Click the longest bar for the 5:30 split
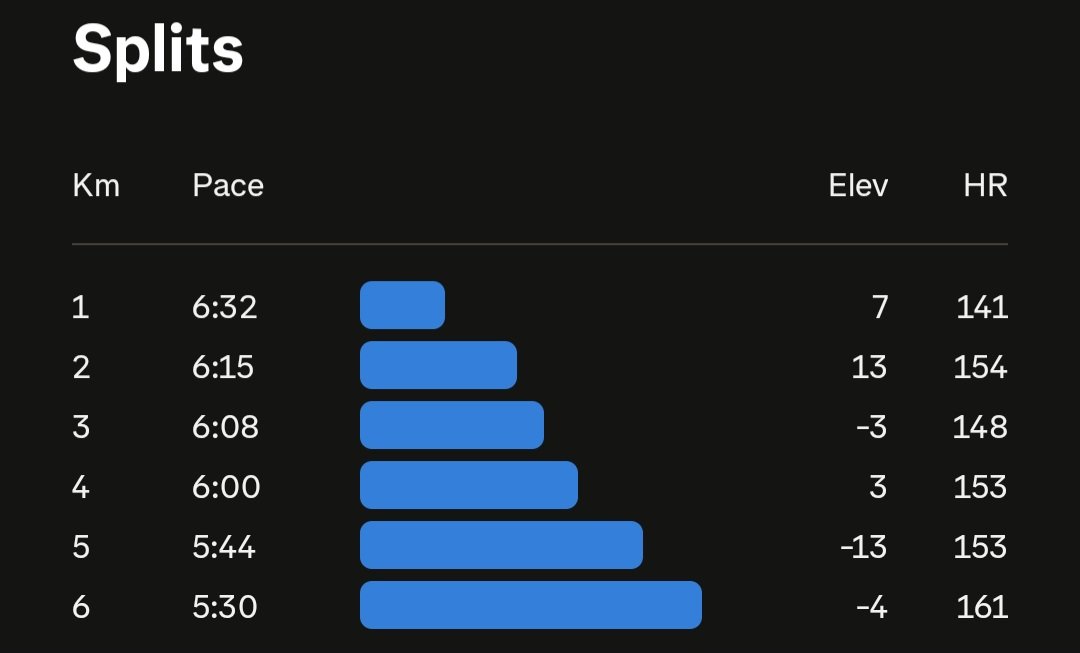 [531, 605]
